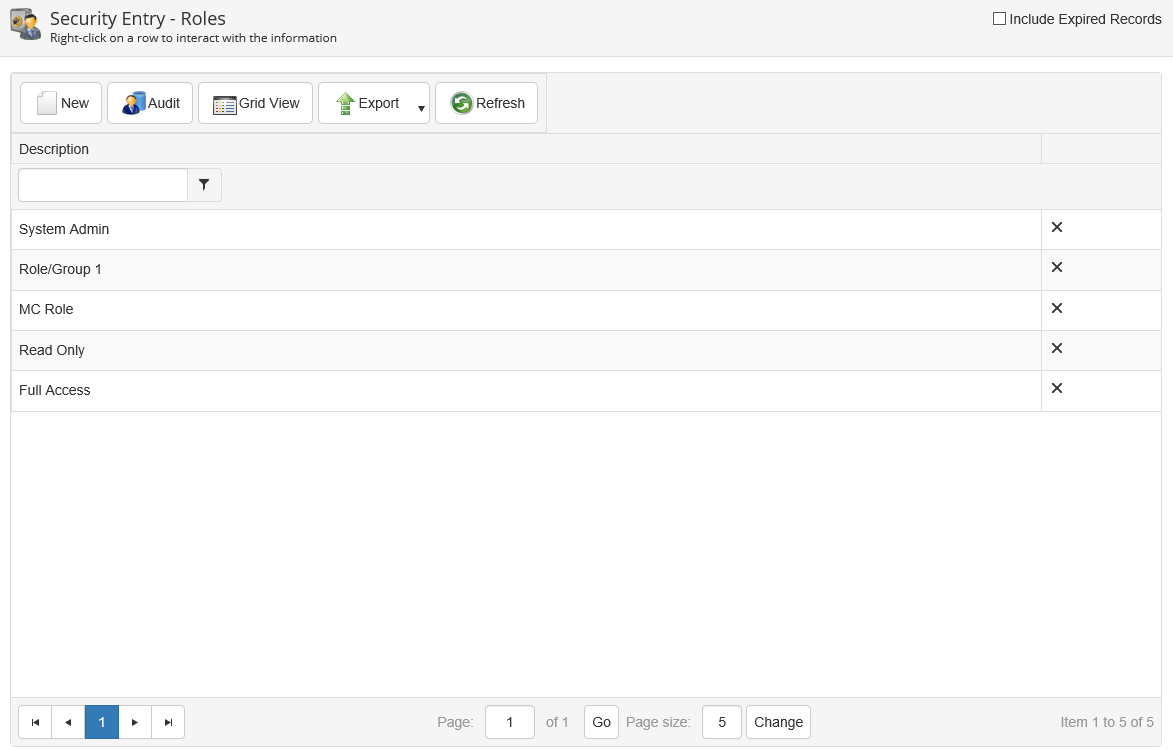Viewport: 1173px width, 750px height.
Task: Click the Description filter text box
Action: click(x=103, y=185)
